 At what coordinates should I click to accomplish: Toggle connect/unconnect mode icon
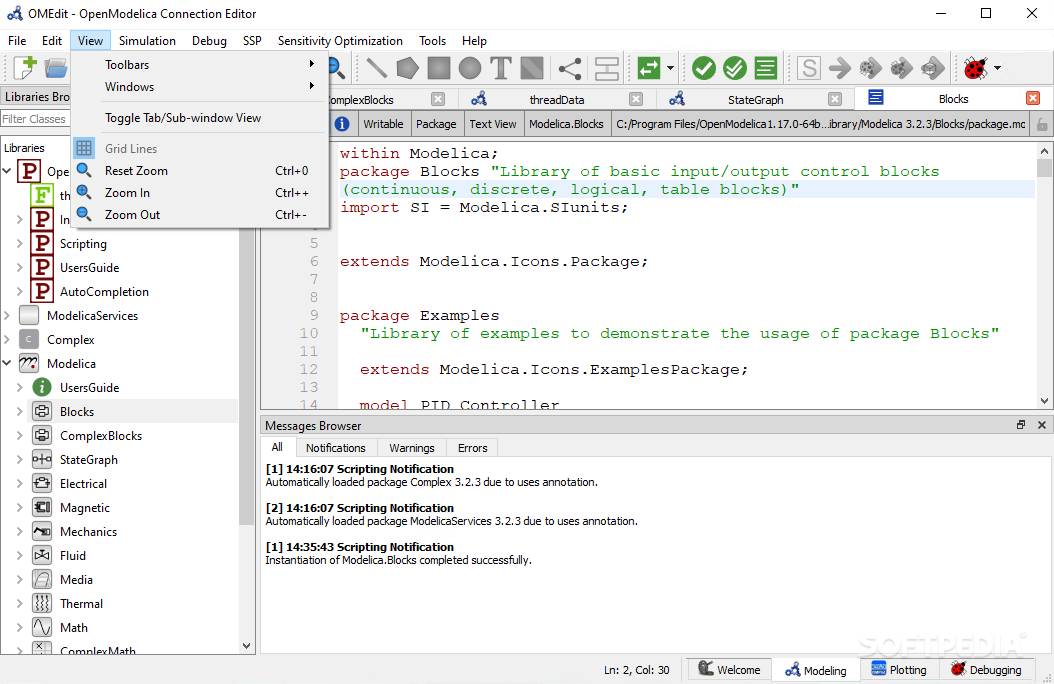(570, 68)
